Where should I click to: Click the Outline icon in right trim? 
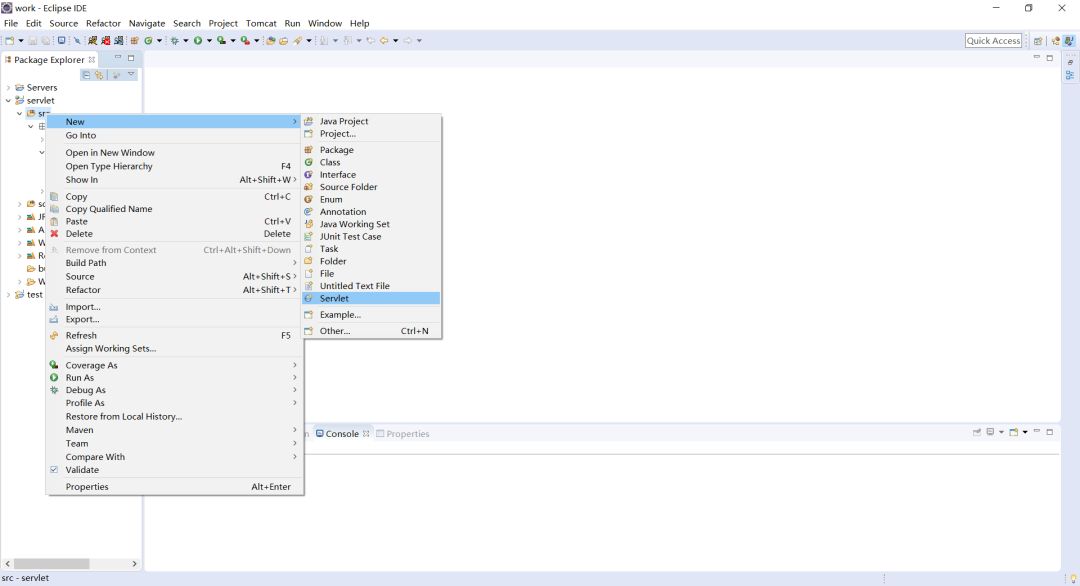[1070, 74]
